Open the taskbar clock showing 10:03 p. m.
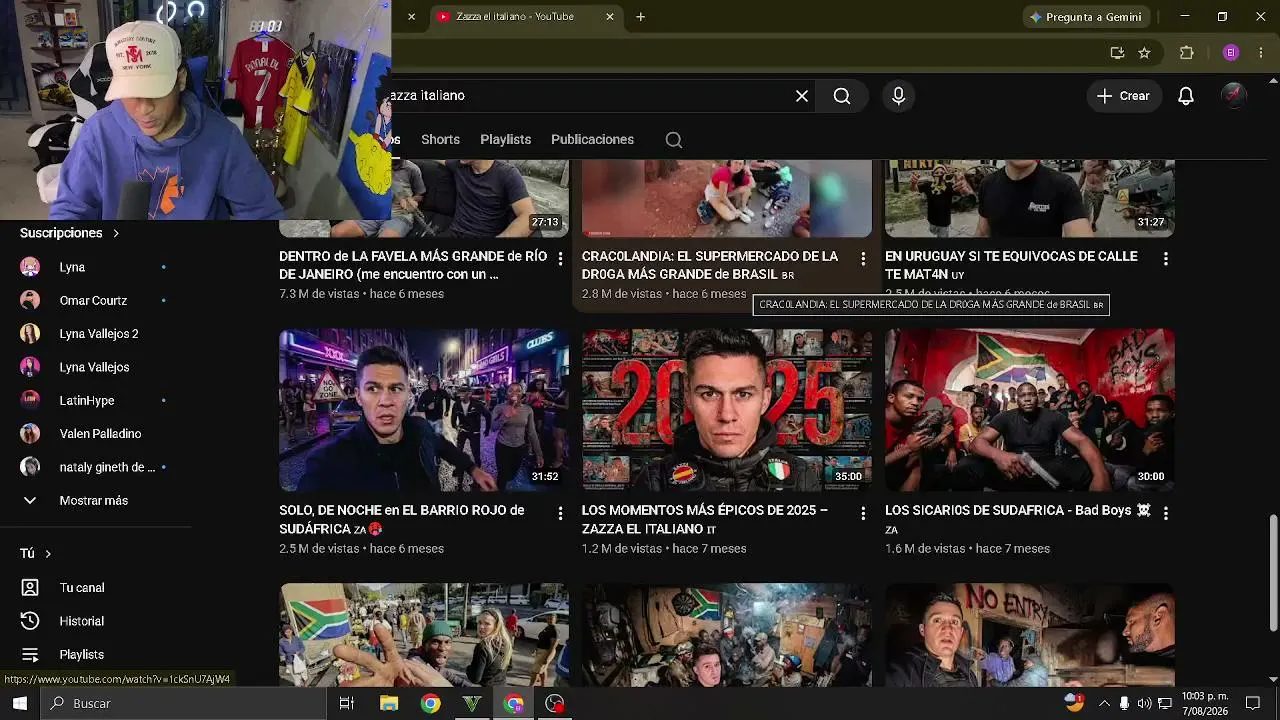The image size is (1280, 720). tap(1205, 704)
